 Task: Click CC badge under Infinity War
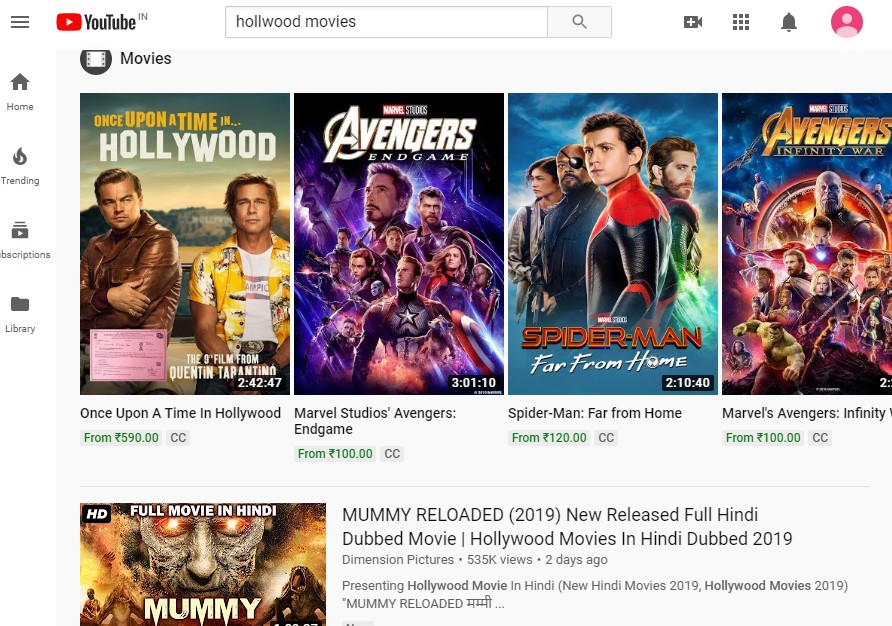pos(820,438)
